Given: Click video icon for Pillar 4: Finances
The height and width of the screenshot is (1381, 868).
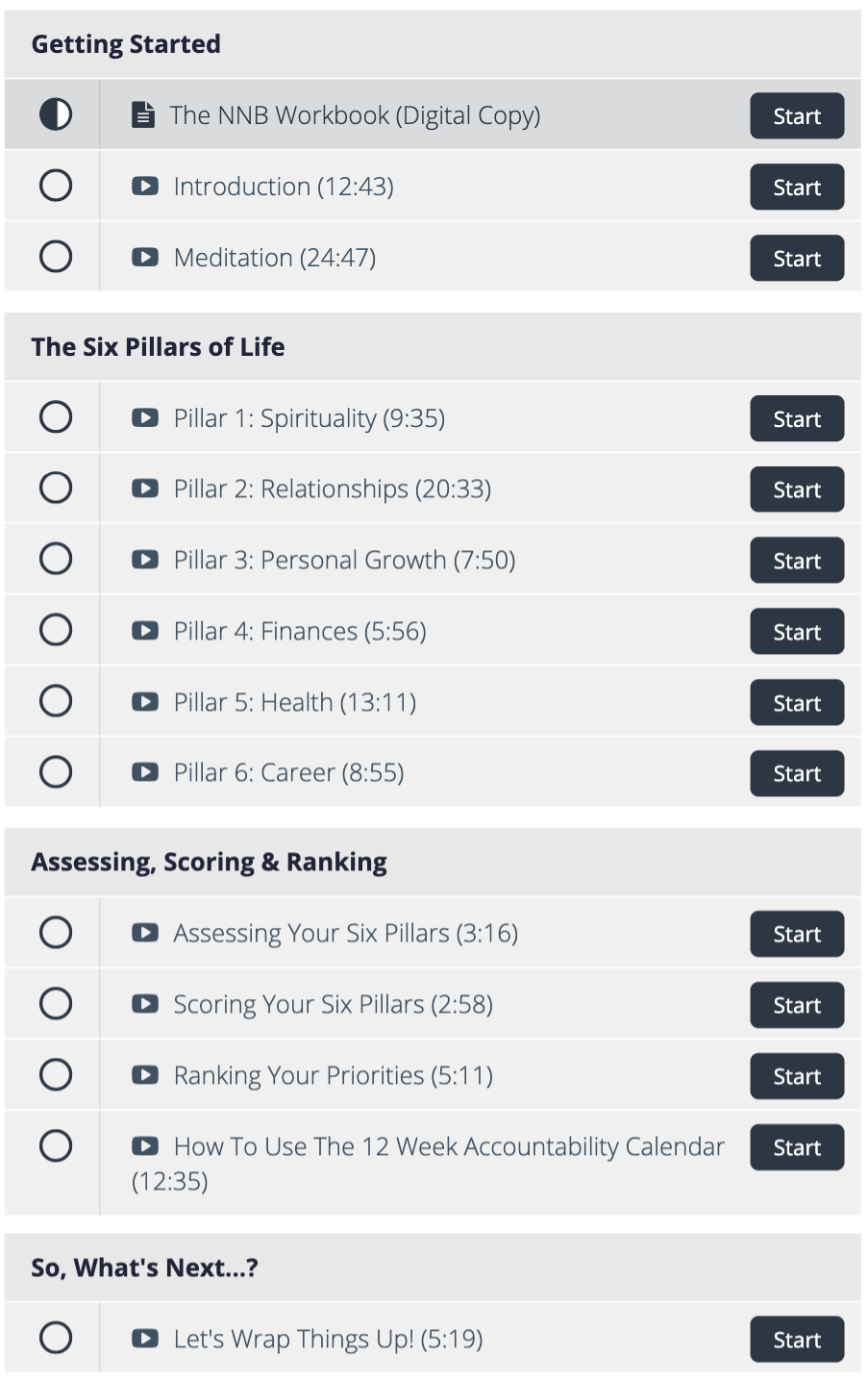Looking at the screenshot, I should click(x=145, y=632).
